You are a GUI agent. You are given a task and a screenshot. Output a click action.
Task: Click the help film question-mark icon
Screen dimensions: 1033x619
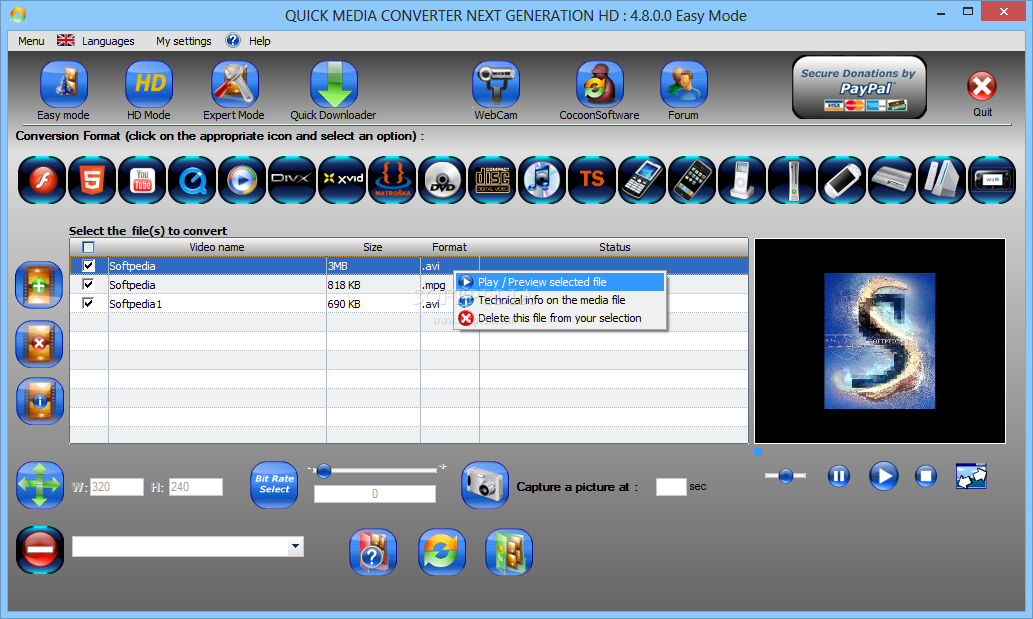coord(373,552)
